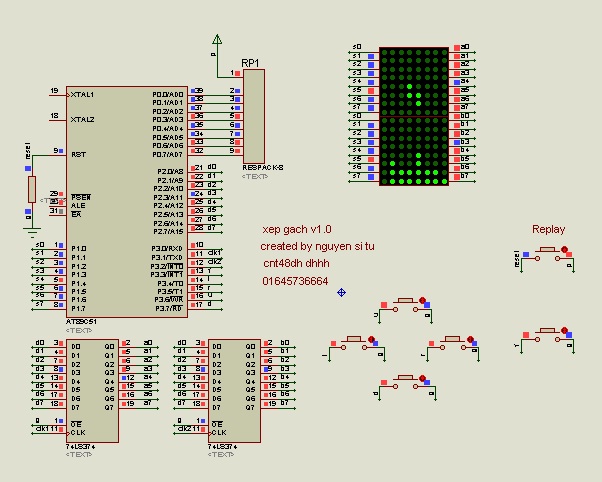Image resolution: width=602 pixels, height=482 pixels.
Task: Toggle the red latch dot on 'l' button
Action: coord(371,339)
